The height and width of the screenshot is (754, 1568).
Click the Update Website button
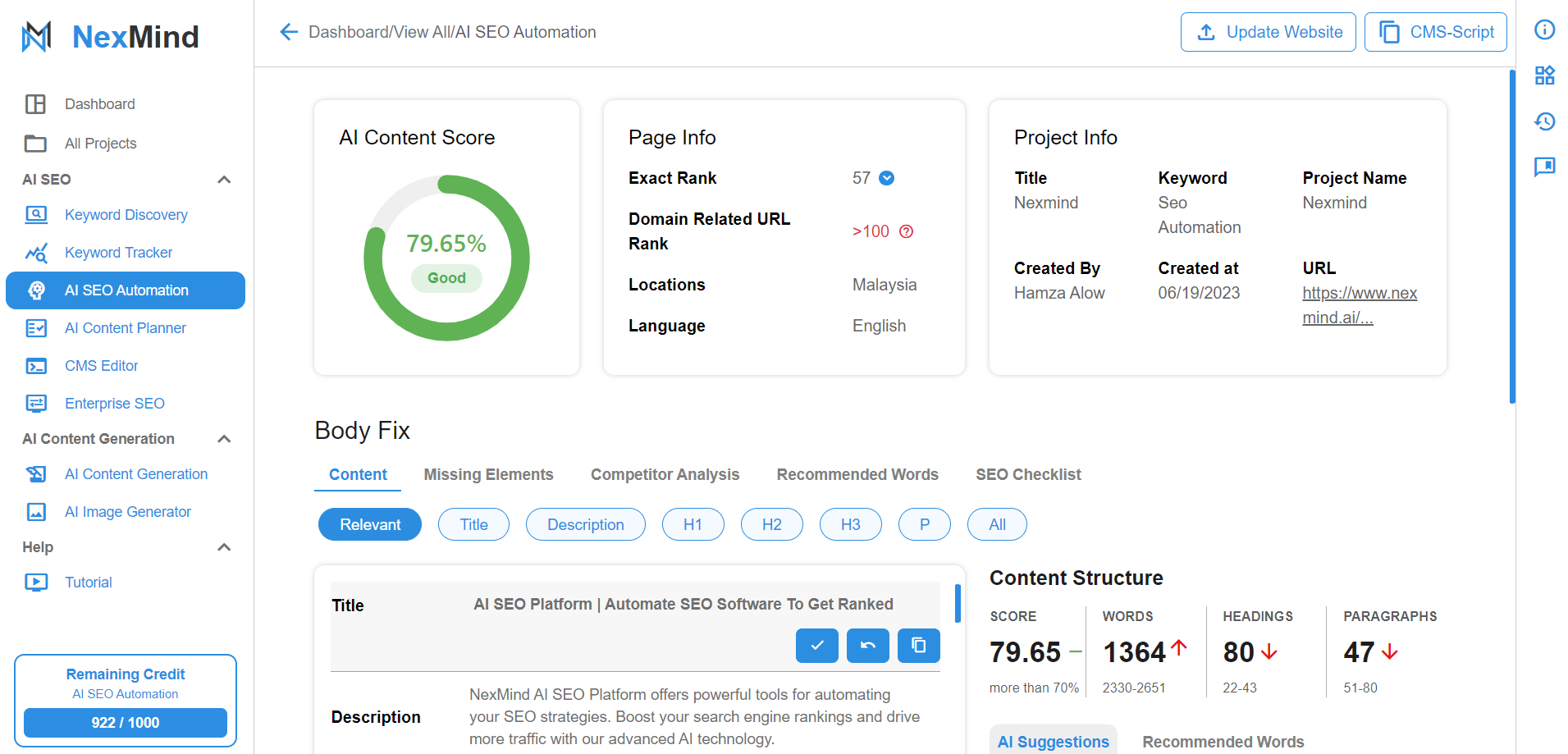pyautogui.click(x=1268, y=32)
